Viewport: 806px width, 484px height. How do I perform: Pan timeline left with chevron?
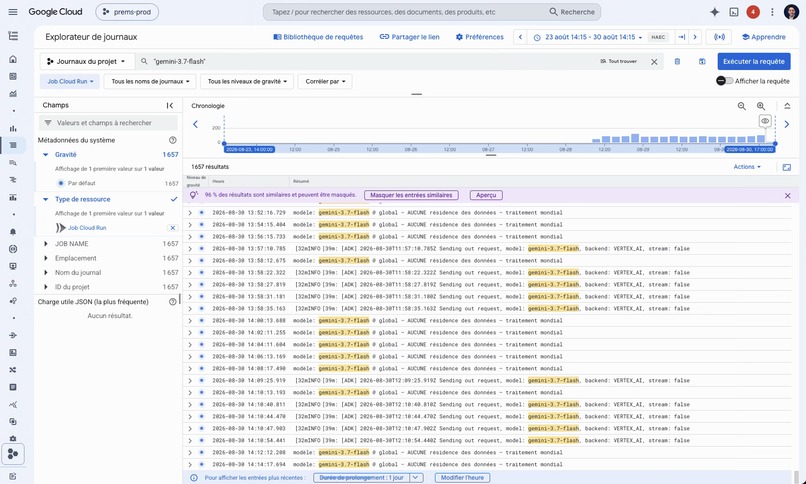pyautogui.click(x=195, y=124)
